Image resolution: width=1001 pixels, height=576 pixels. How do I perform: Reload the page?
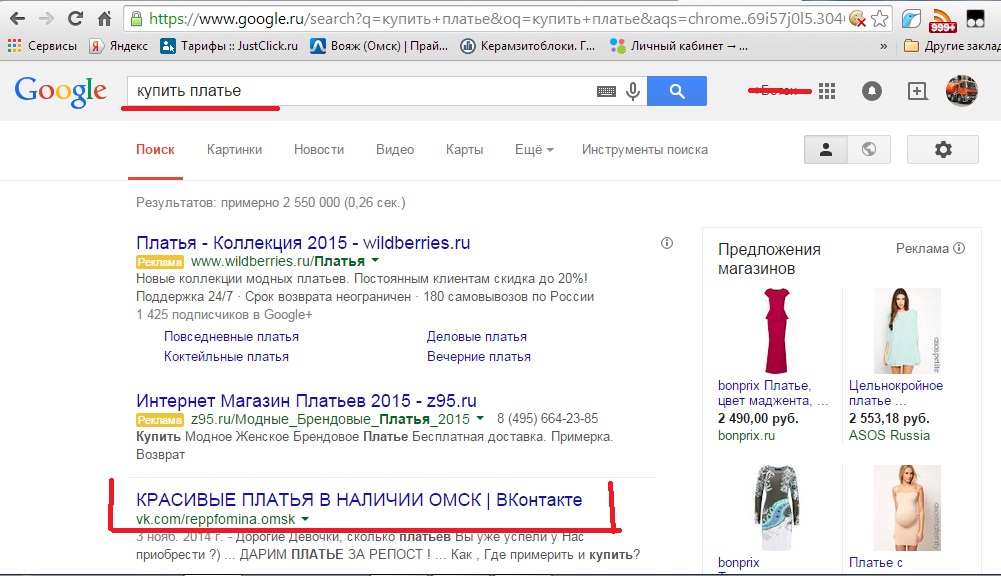(75, 19)
